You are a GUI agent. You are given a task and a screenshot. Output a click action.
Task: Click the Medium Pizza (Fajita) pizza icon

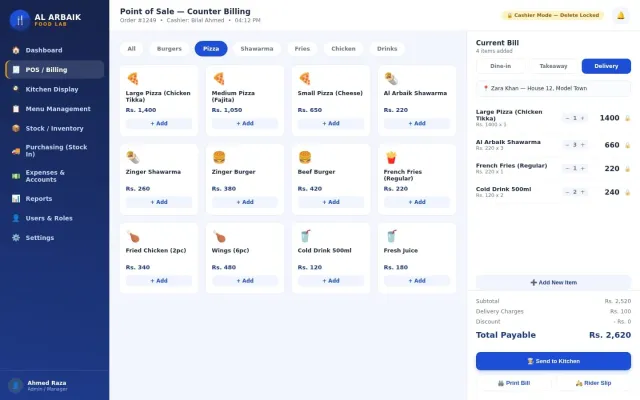219,78
